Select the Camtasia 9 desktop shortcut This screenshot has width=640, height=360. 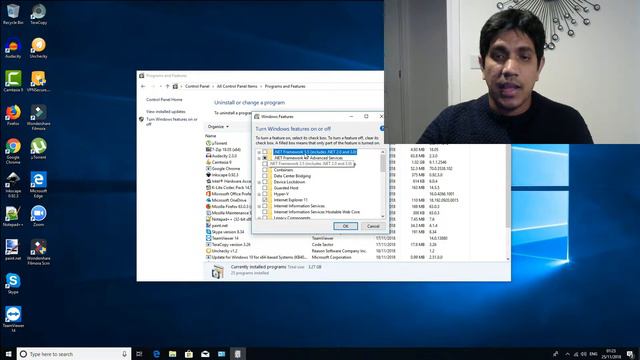point(13,81)
